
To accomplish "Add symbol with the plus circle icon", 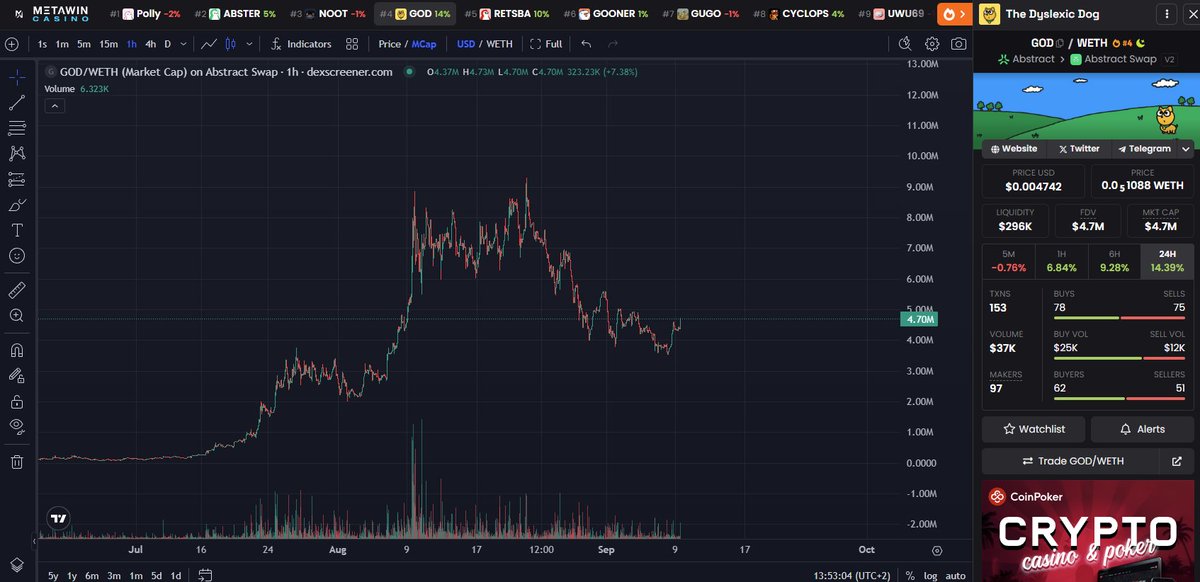I will [12, 44].
